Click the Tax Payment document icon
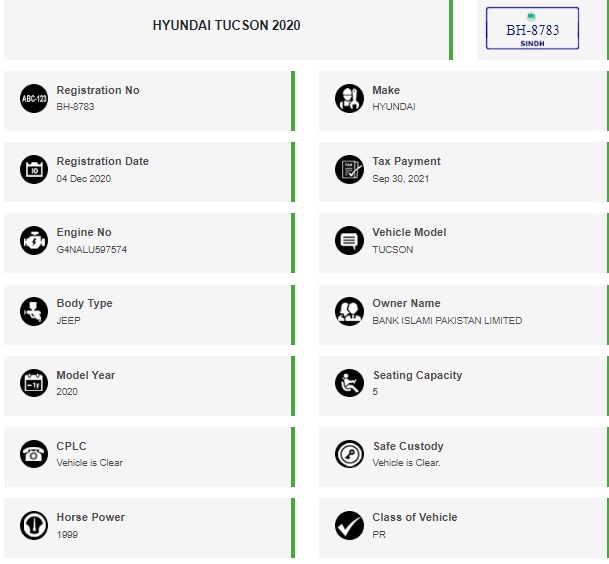 349,169
